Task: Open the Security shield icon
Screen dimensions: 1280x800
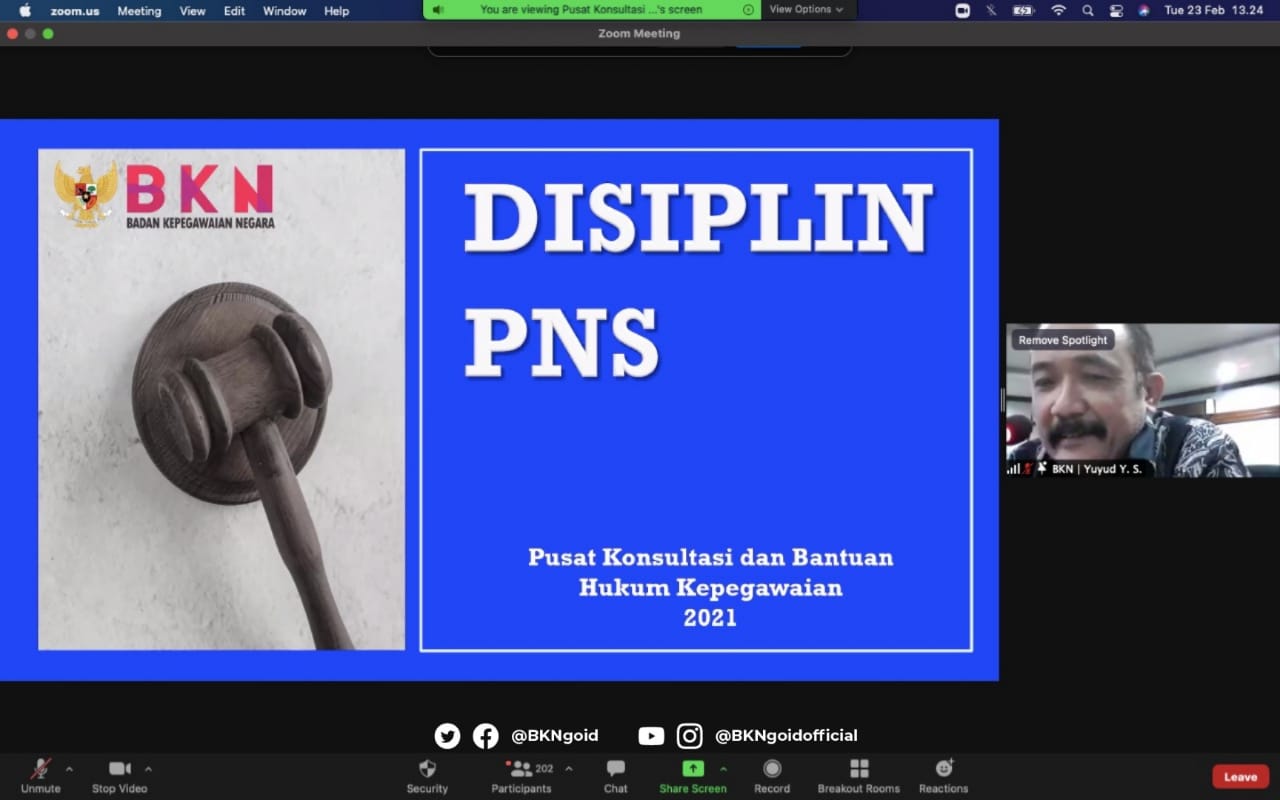Action: click(x=427, y=769)
